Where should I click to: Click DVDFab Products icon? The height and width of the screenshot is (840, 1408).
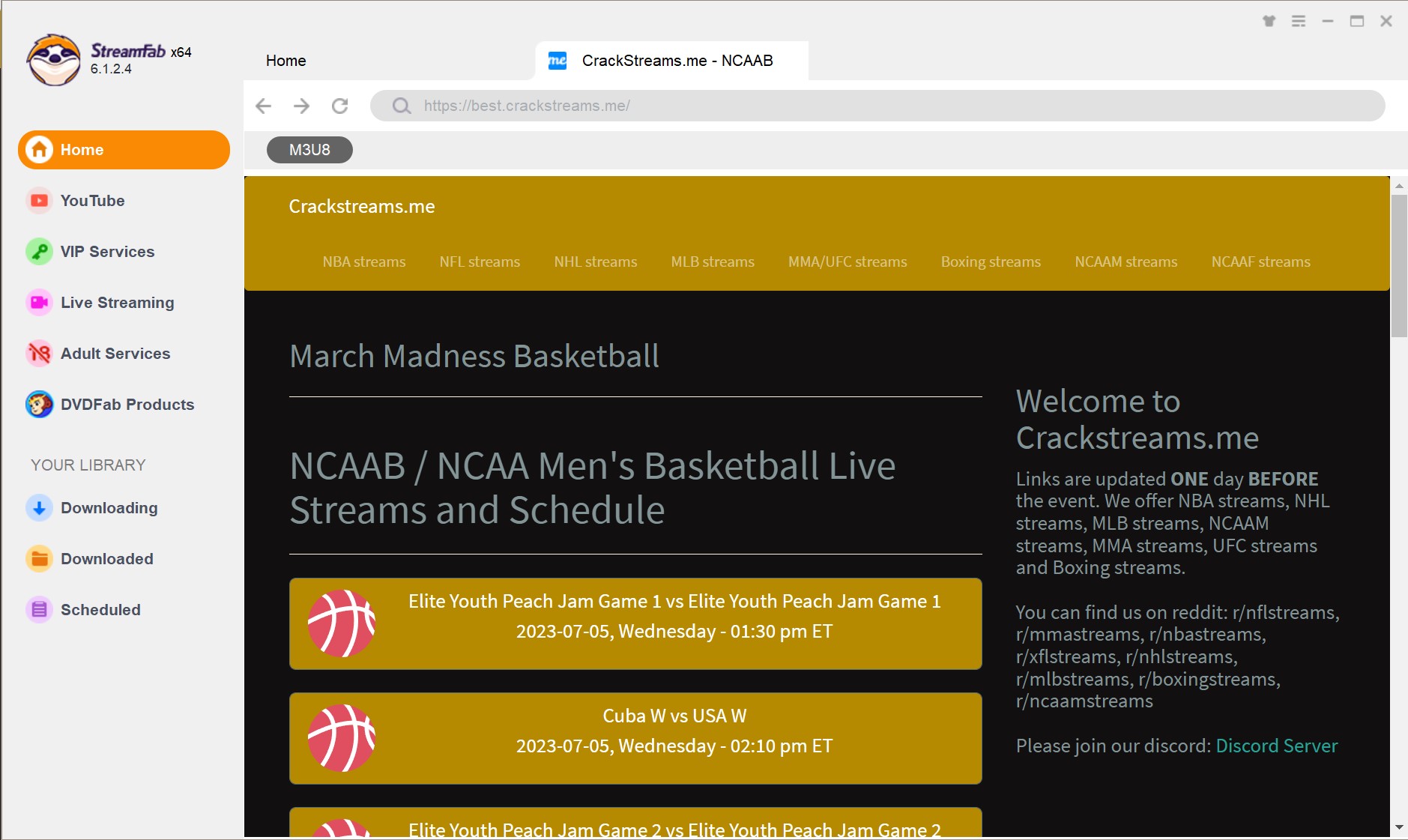pyautogui.click(x=39, y=405)
